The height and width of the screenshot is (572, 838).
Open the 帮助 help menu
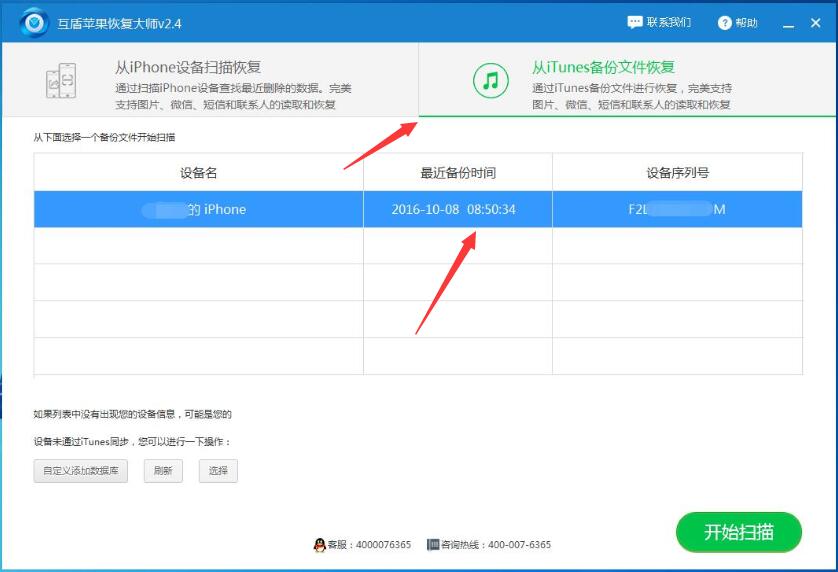pos(747,23)
